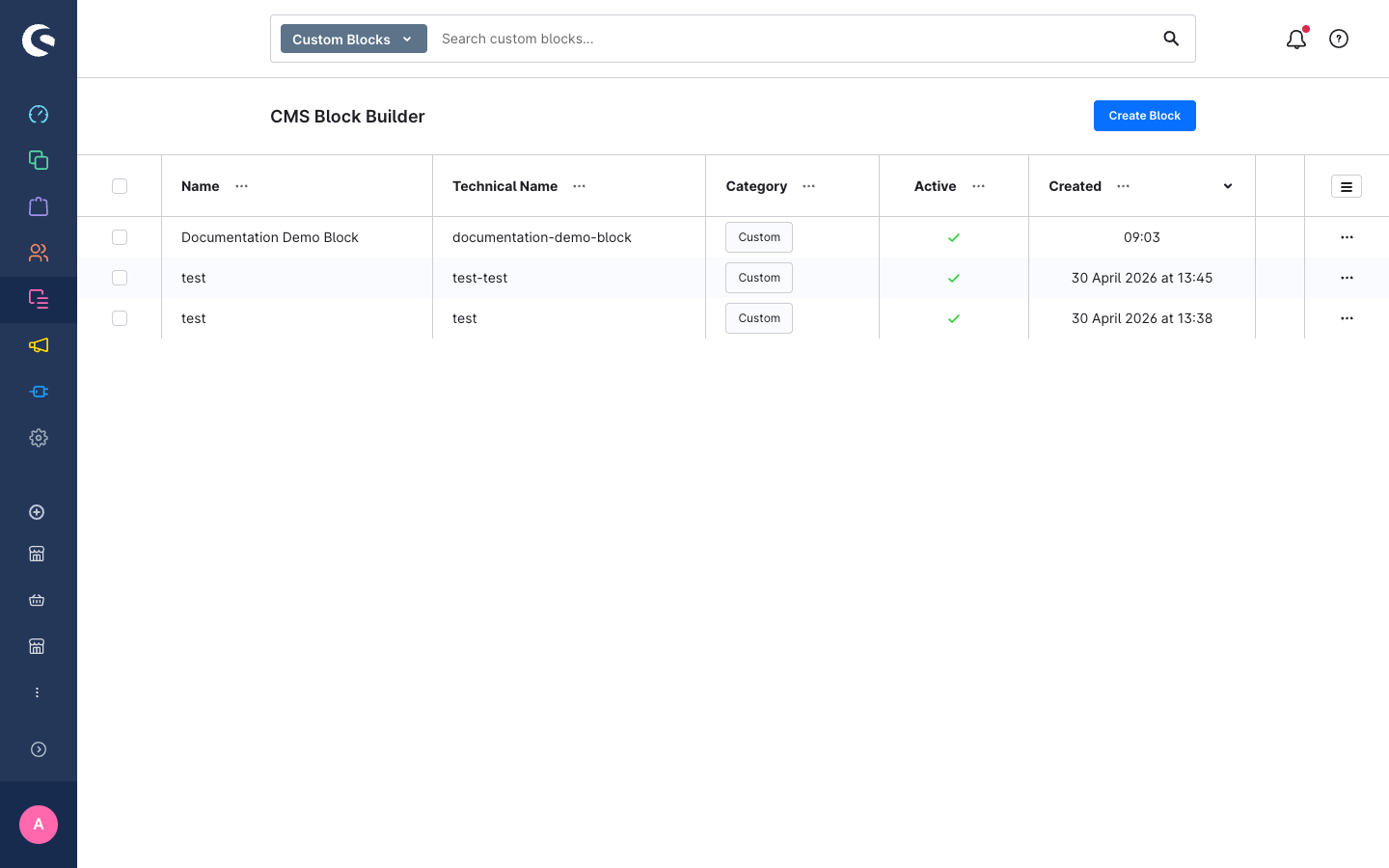Open the help question mark icon
1389x868 pixels.
coord(1339,39)
